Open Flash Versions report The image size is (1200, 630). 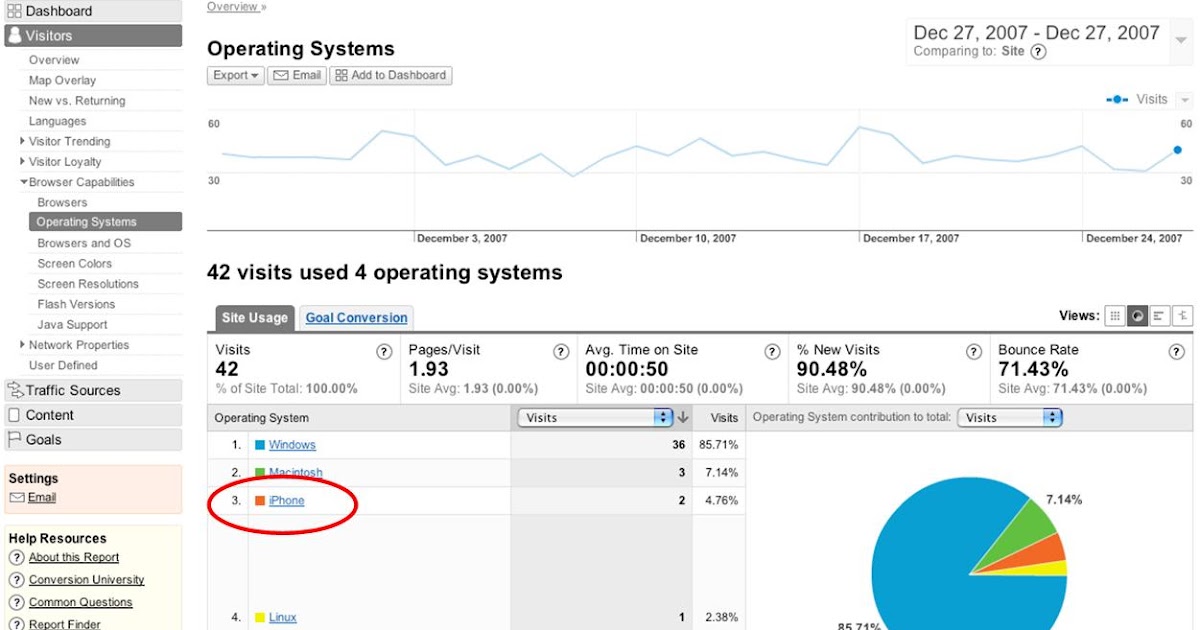coord(76,304)
